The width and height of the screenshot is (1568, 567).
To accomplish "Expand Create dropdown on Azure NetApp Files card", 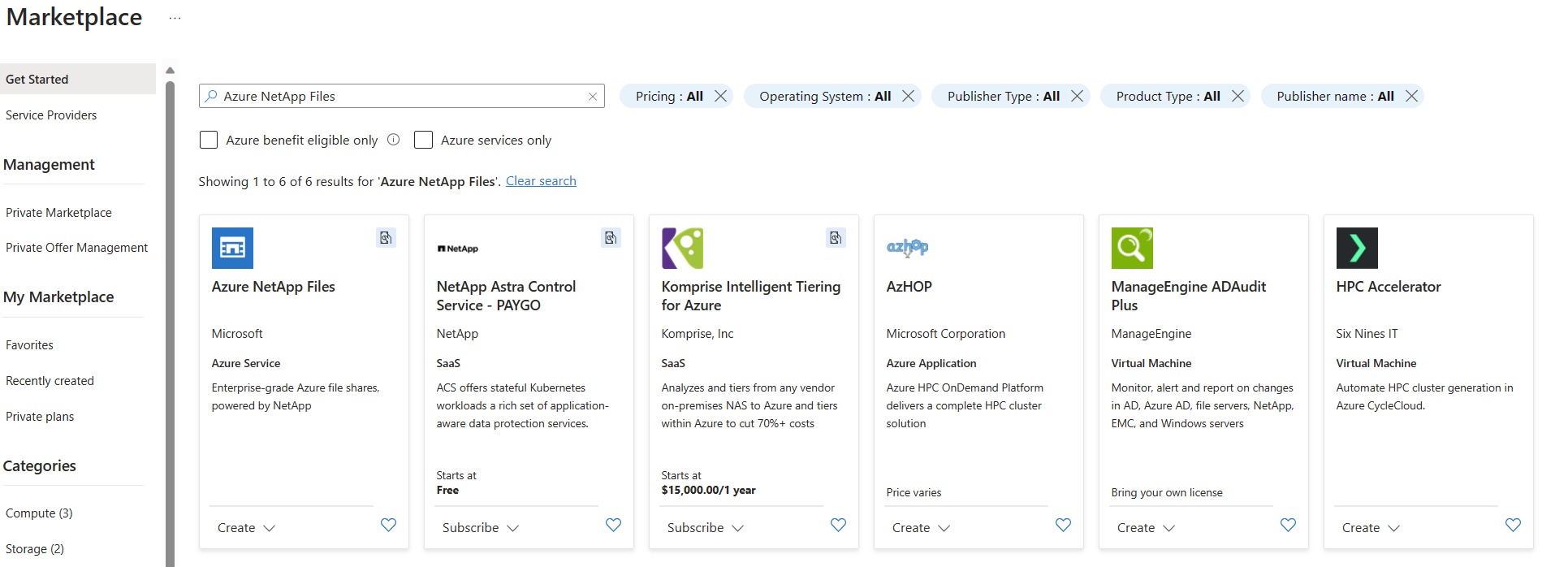I will click(x=246, y=528).
